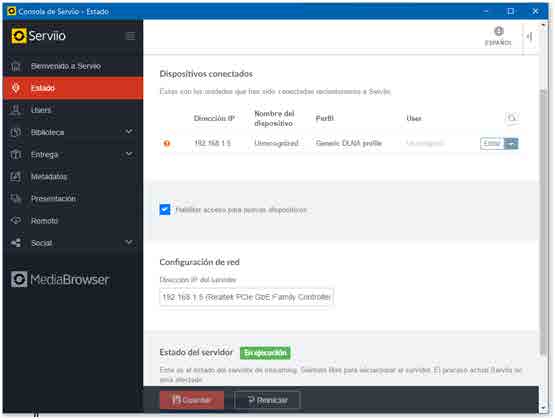Click the refresh devices icon in the table header
This screenshot has height=419, width=555.
coord(511,117)
